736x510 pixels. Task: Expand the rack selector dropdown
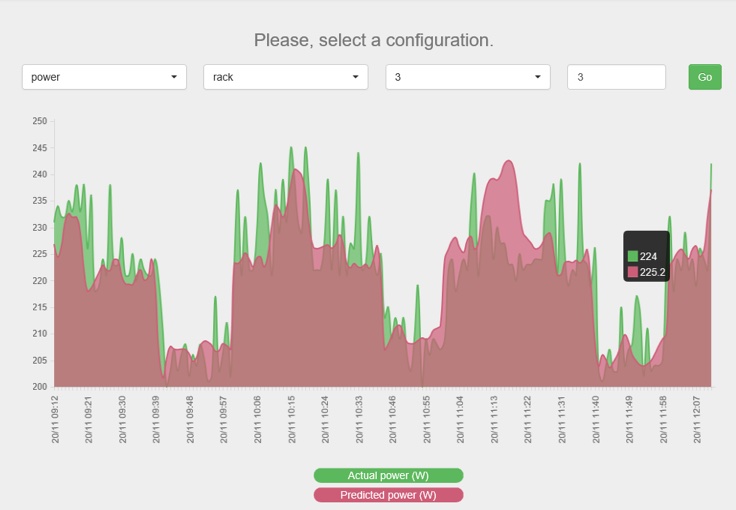point(286,77)
